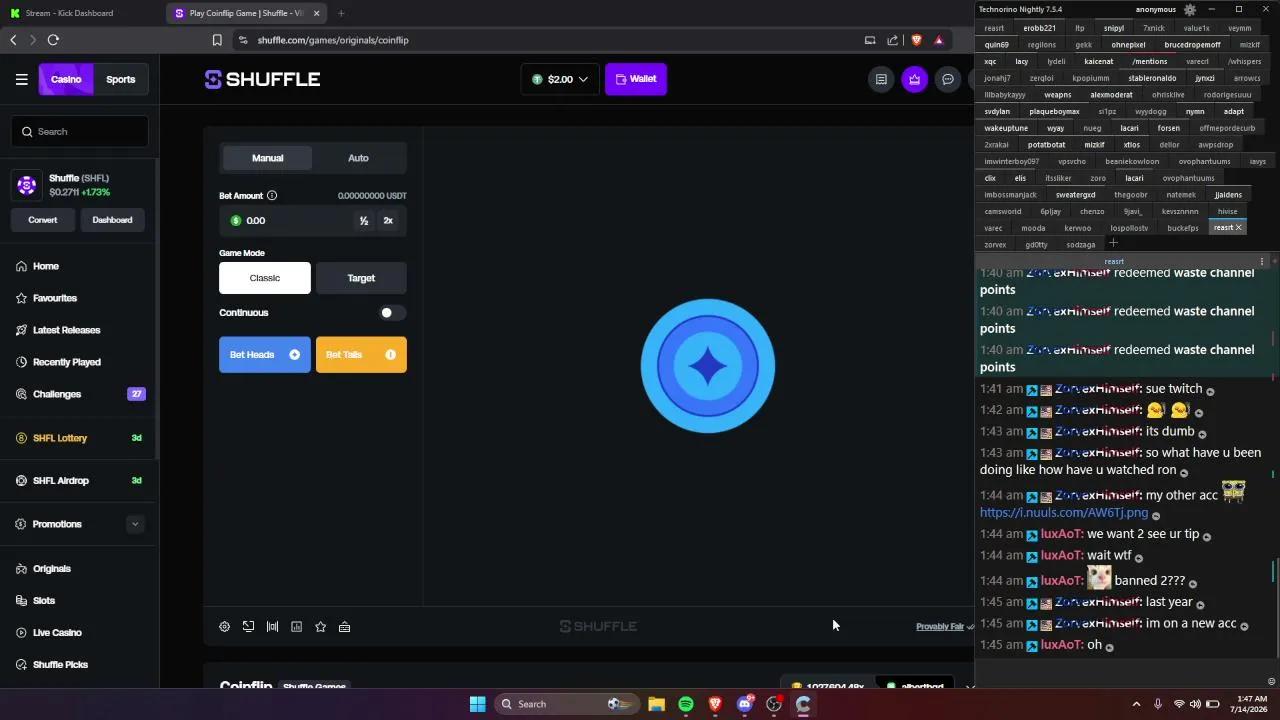Open the hamburger sidebar menu
The image size is (1280, 720).
pyautogui.click(x=21, y=79)
